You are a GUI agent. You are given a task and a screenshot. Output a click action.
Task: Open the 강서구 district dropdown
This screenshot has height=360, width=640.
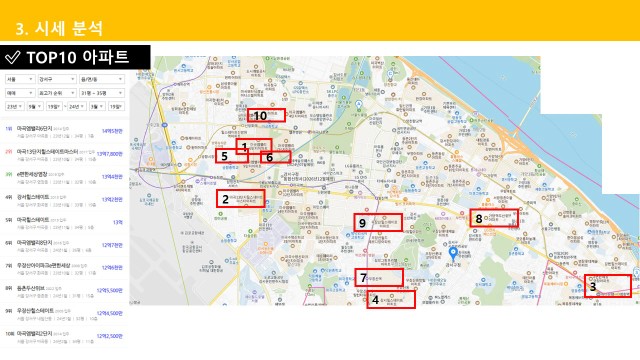[57, 79]
